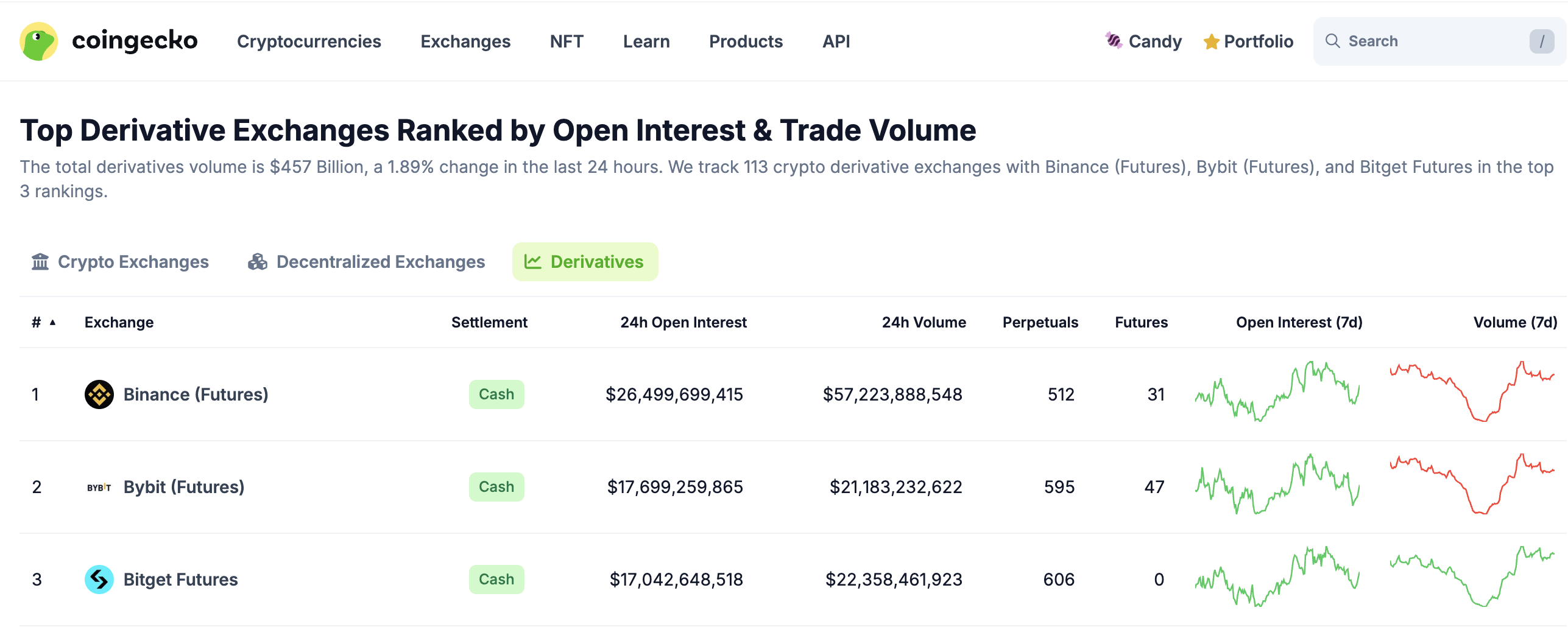Click the Bitget Futures logo

pyautogui.click(x=99, y=579)
